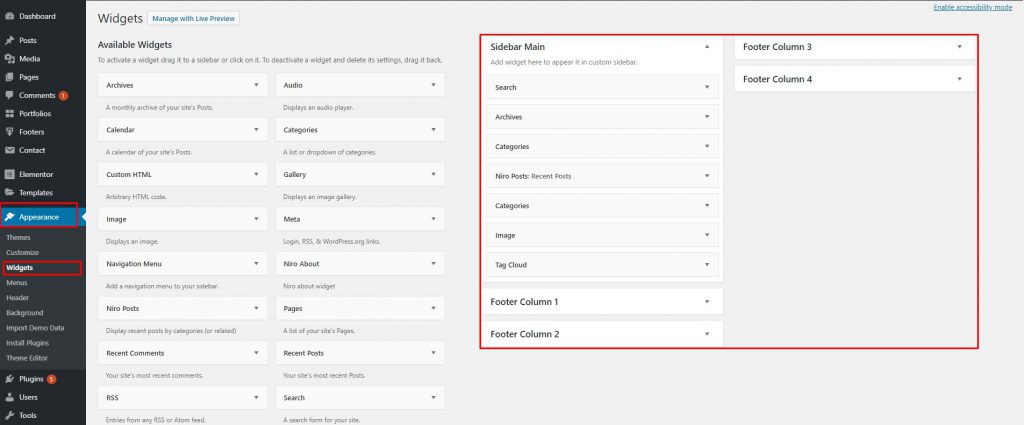Screen dimensions: 1024x425
Task: Click the Appearance paintbrush icon
Action: pos(9,217)
